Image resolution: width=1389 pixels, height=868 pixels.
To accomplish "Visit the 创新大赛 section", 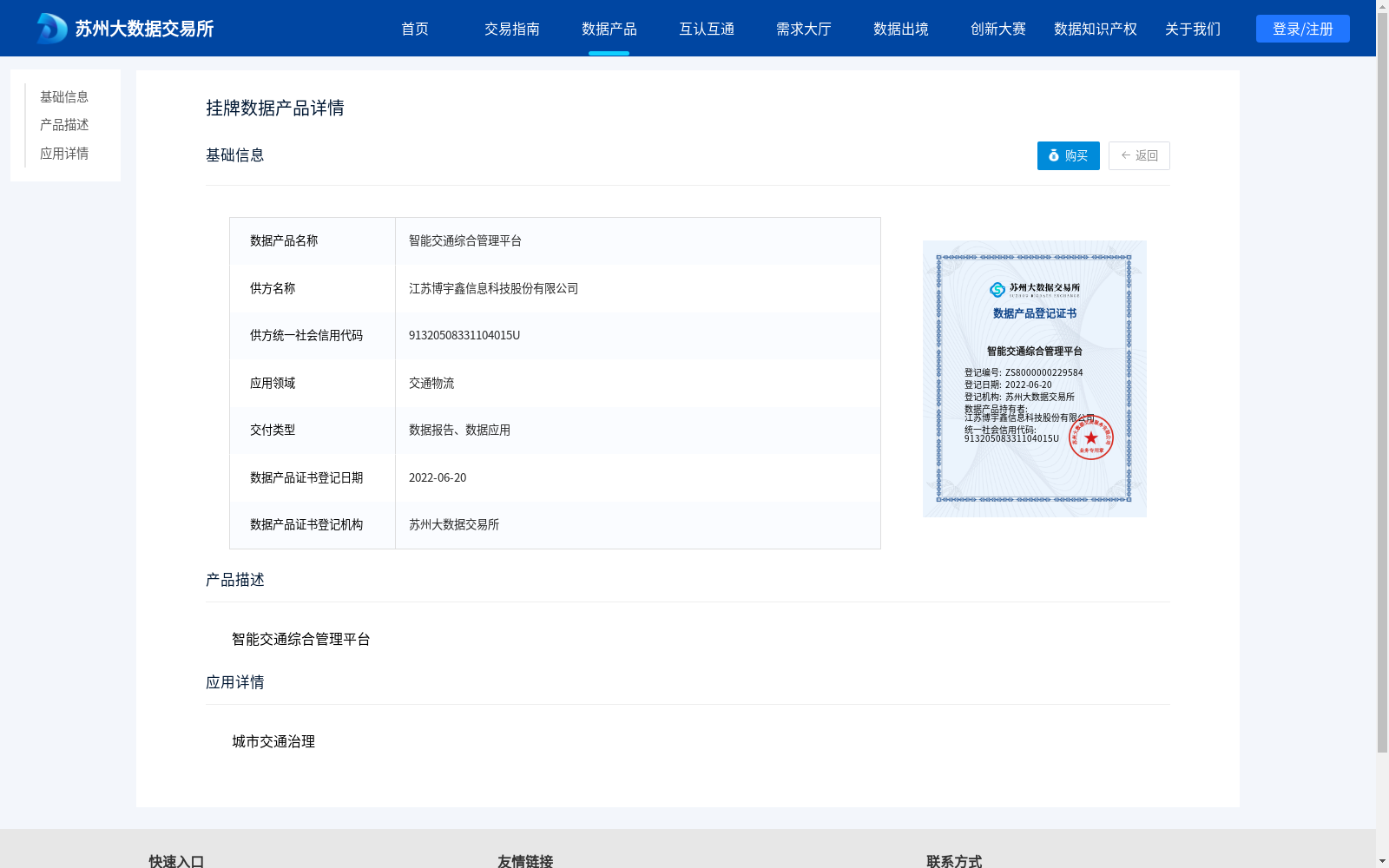I will pyautogui.click(x=998, y=29).
